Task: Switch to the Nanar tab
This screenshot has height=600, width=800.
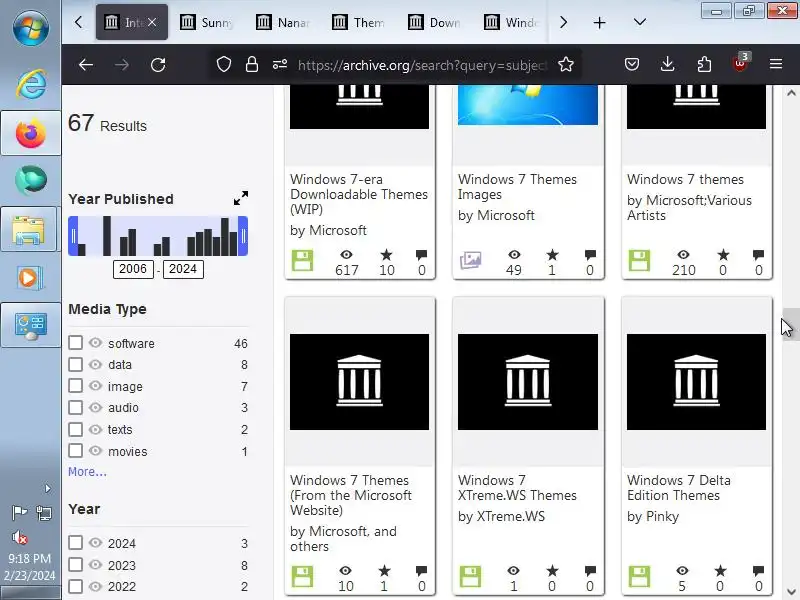Action: [x=283, y=22]
